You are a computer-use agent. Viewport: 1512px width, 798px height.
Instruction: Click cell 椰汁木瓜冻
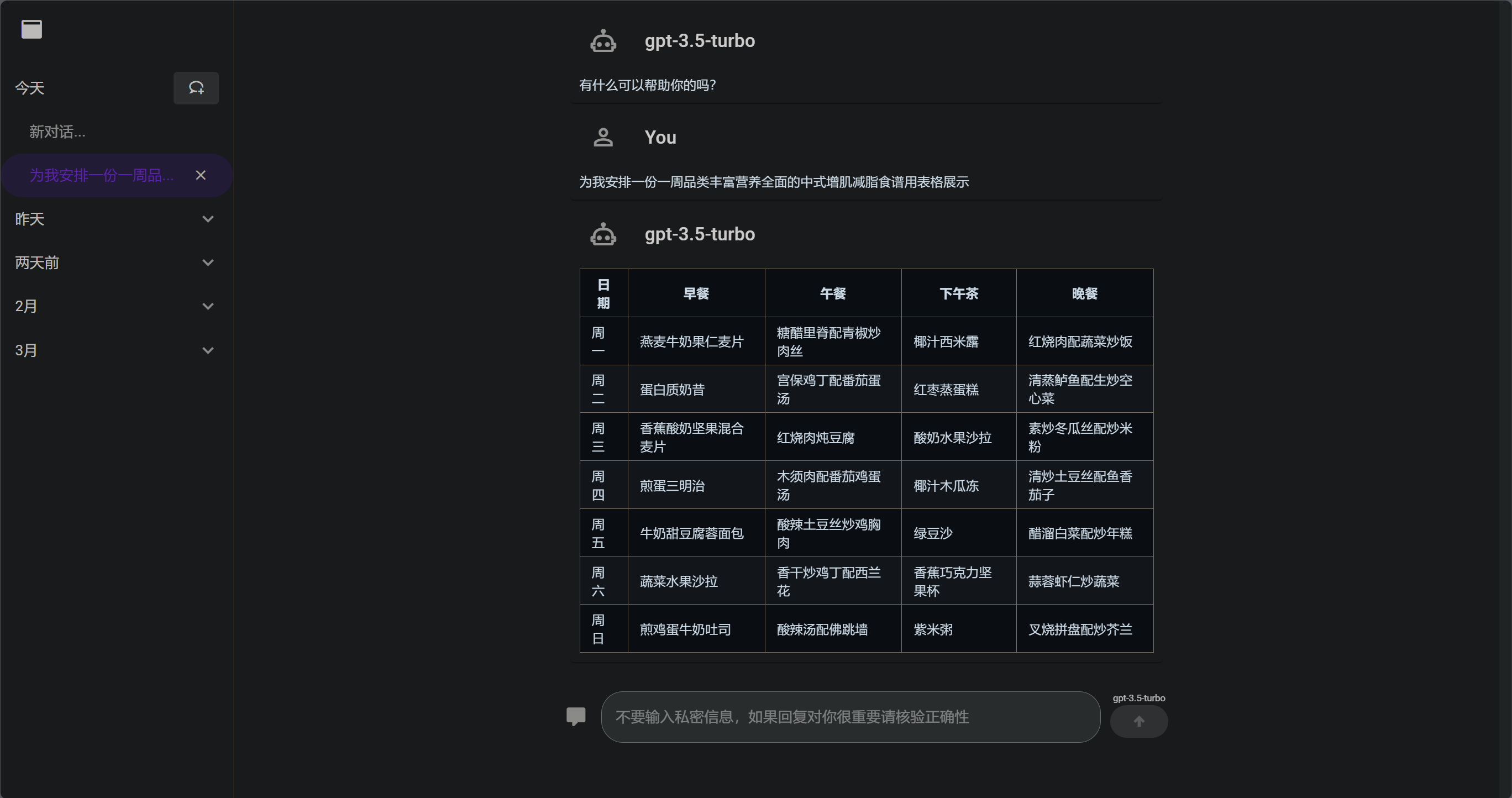tap(959, 485)
